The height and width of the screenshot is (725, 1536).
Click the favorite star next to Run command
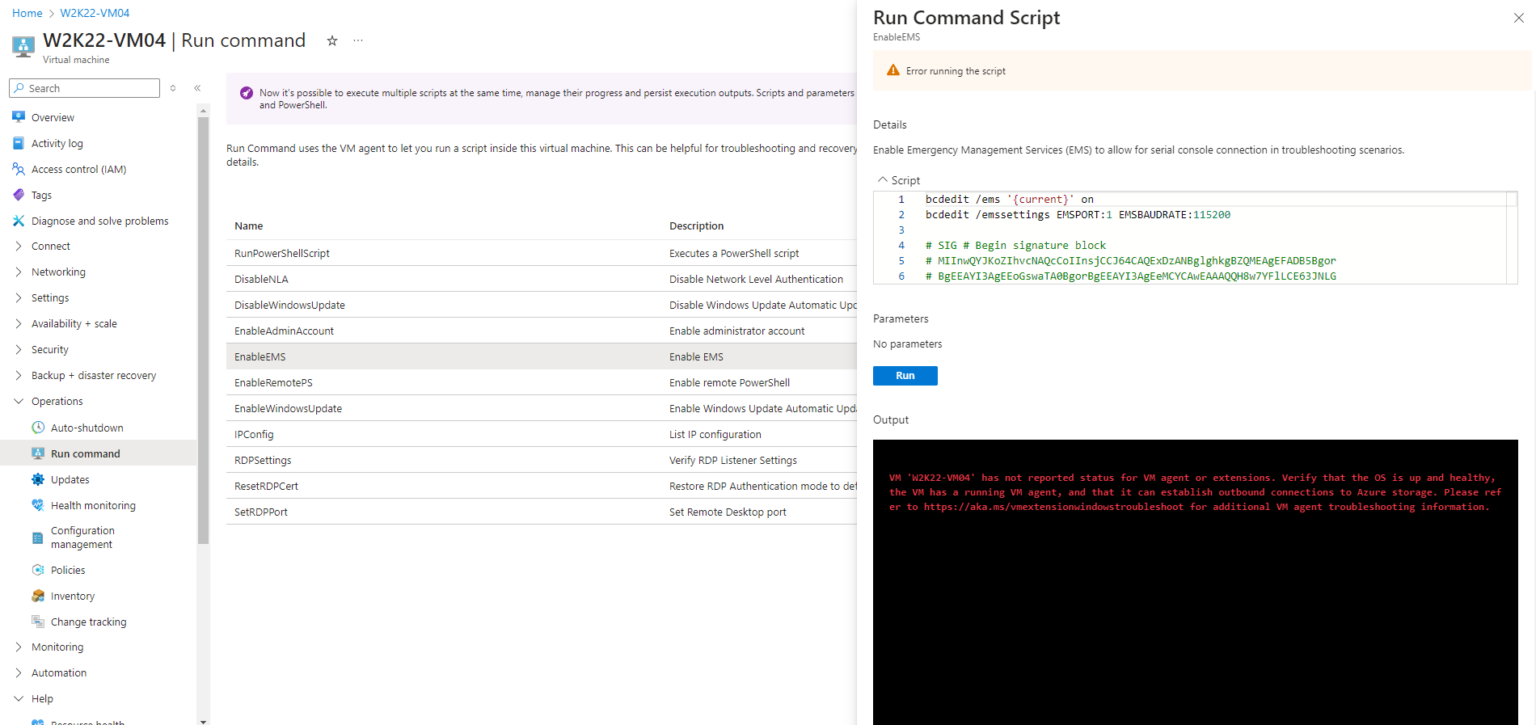pyautogui.click(x=331, y=40)
